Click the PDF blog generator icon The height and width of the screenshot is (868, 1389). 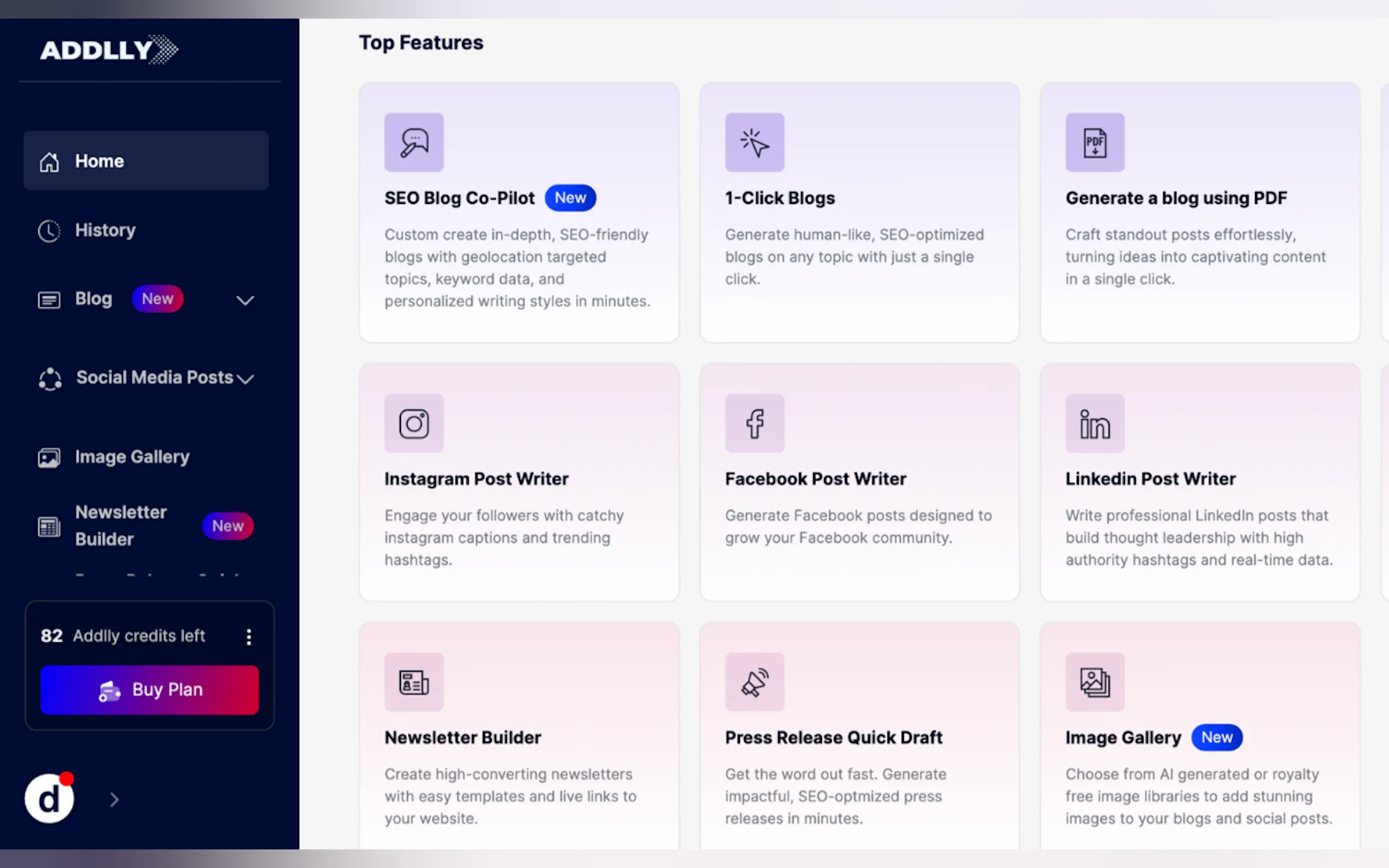pyautogui.click(x=1094, y=142)
